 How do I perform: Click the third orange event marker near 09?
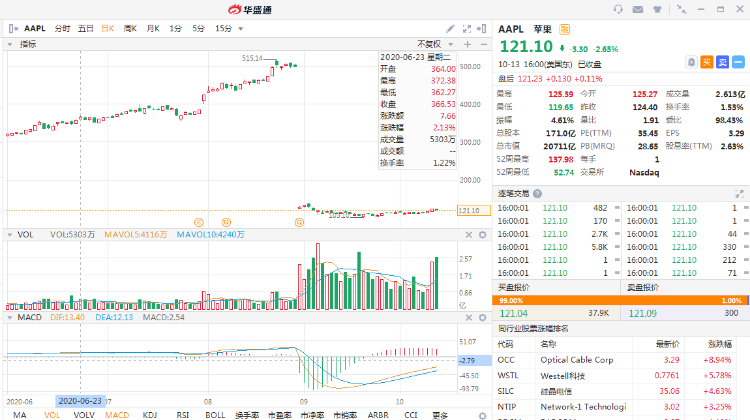[299, 222]
